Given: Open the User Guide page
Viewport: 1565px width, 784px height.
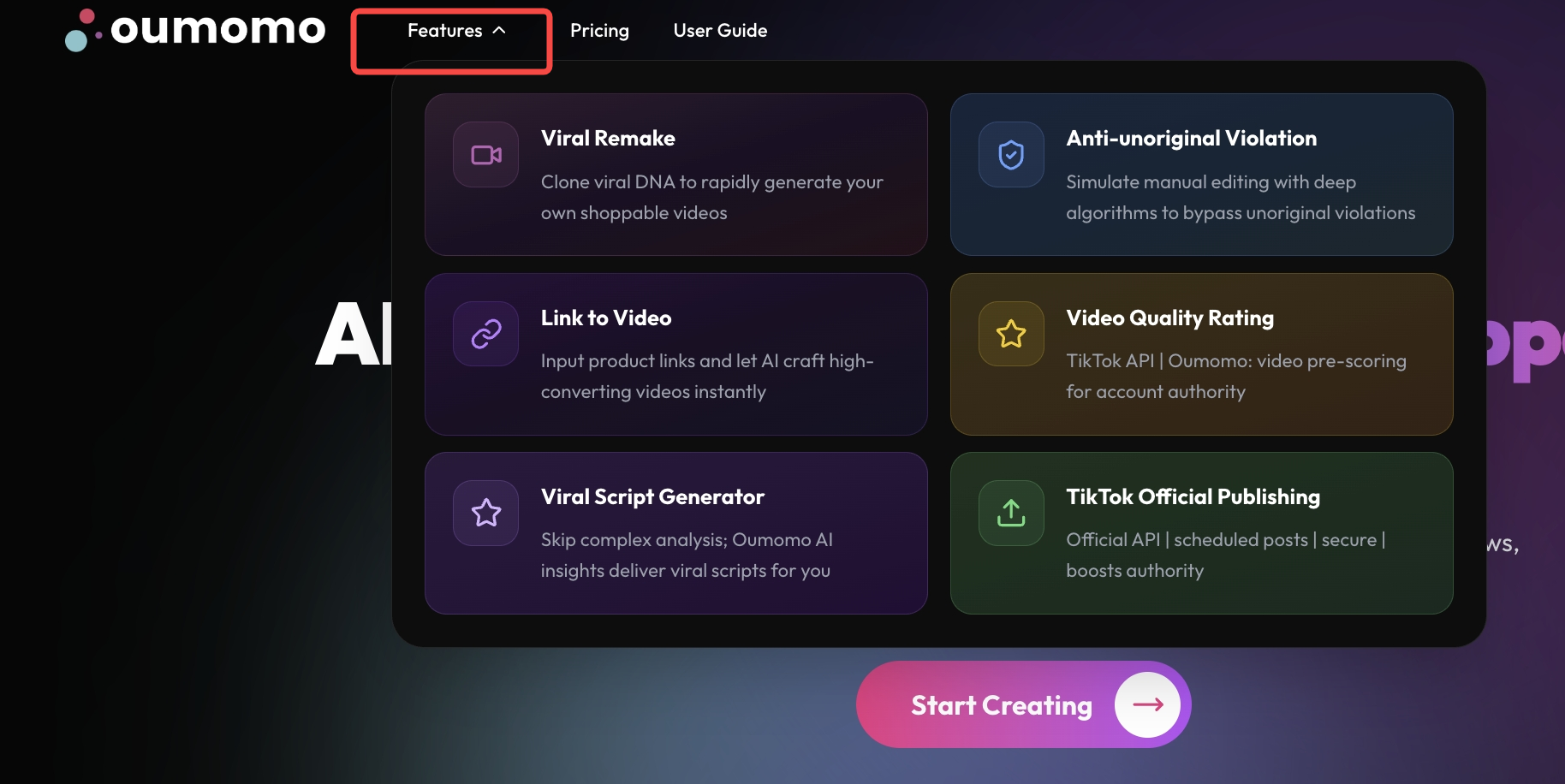Looking at the screenshot, I should pos(720,31).
